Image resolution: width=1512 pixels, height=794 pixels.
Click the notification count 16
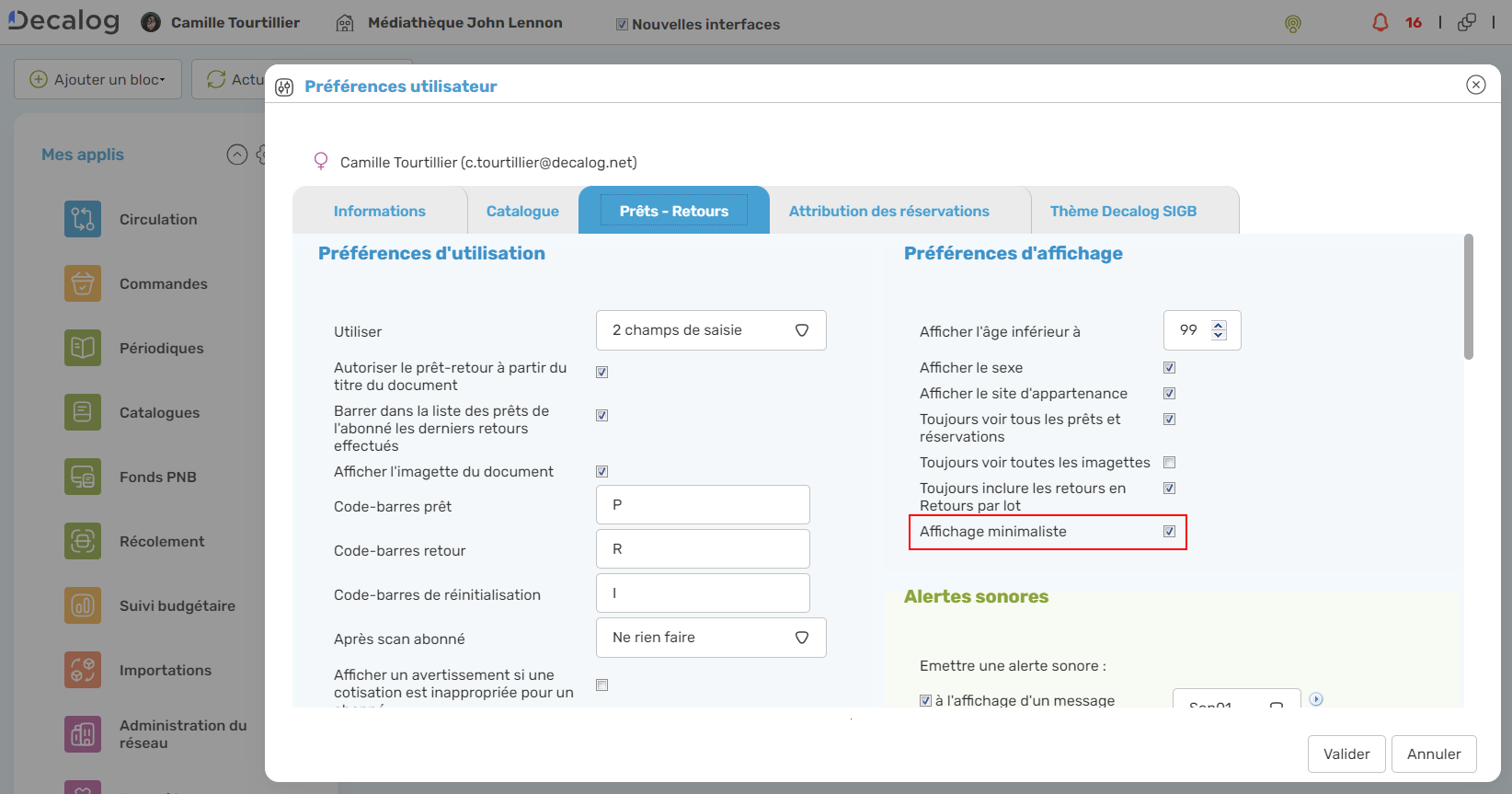1414,23
